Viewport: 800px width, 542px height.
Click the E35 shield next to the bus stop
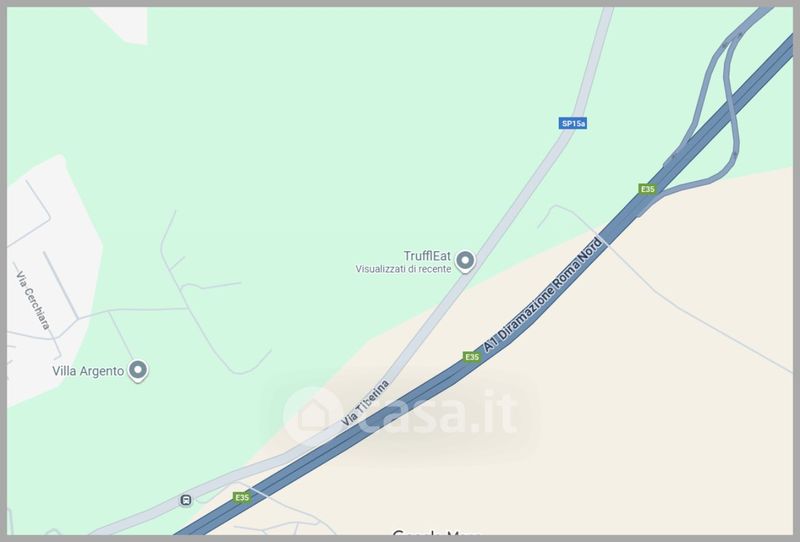(242, 497)
